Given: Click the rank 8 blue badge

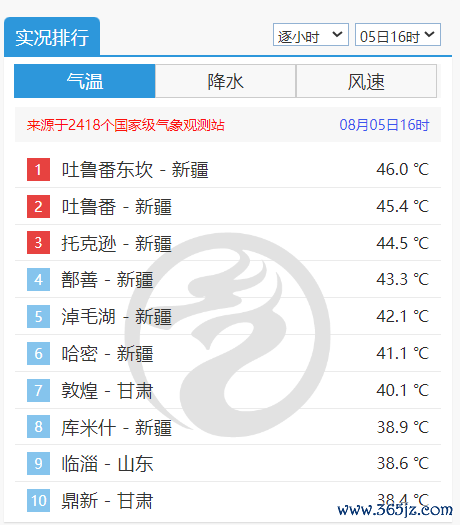Looking at the screenshot, I should pos(39,427).
